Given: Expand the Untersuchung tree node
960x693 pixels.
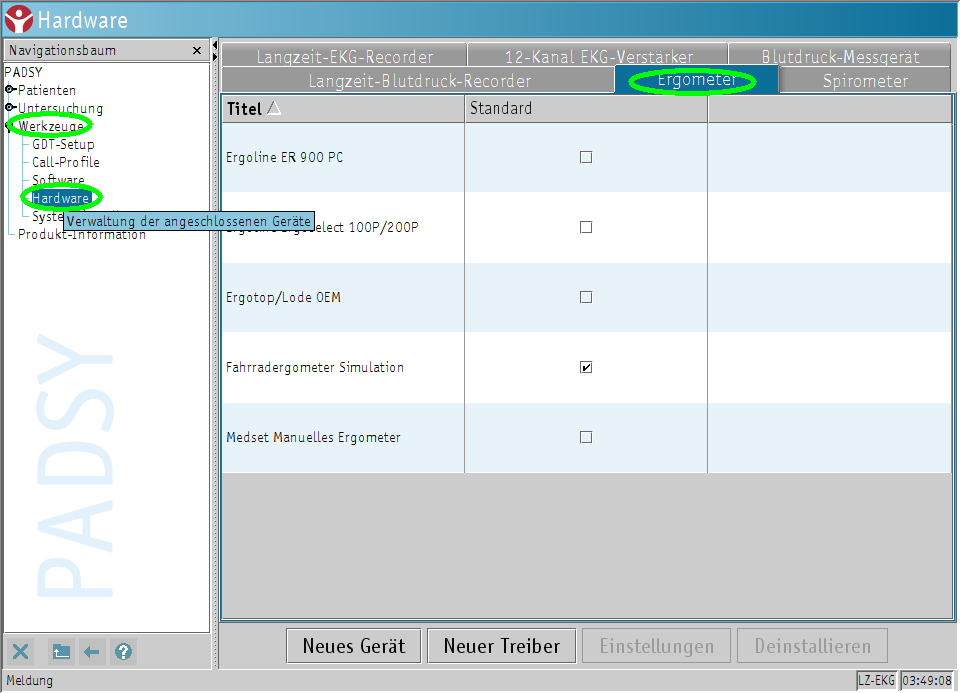Looking at the screenshot, I should 10,108.
